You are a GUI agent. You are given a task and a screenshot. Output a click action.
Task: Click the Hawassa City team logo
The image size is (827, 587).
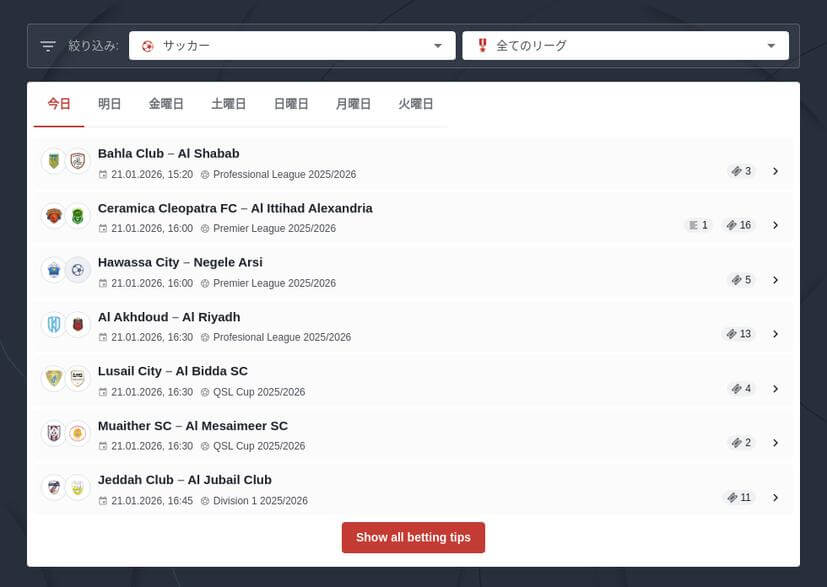53,269
